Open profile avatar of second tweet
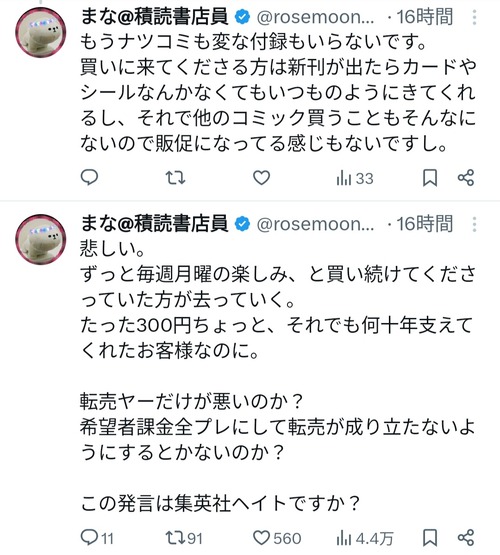Image resolution: width=500 pixels, height=555 pixels. coord(41,239)
